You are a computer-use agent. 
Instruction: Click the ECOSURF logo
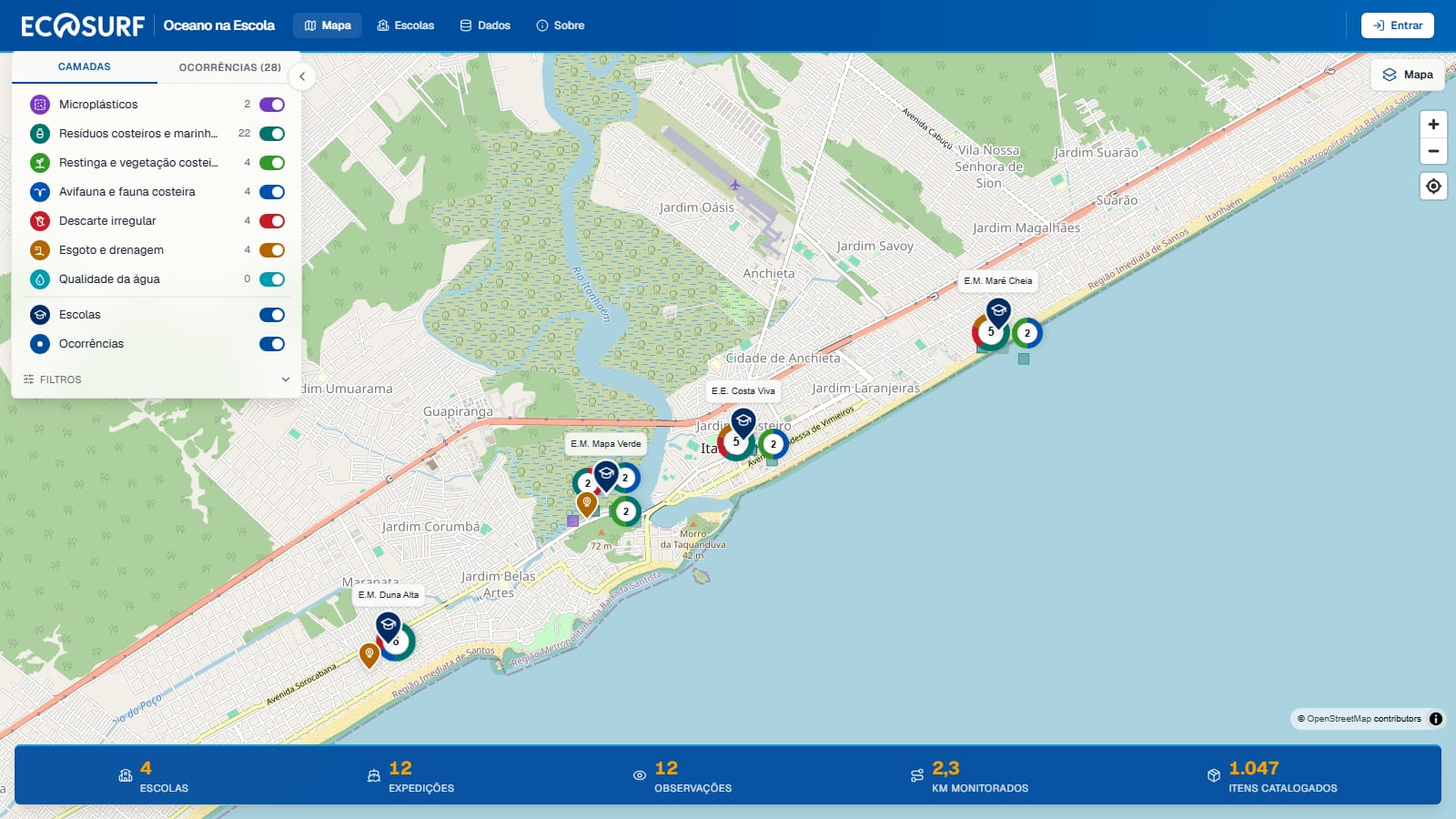[x=83, y=25]
